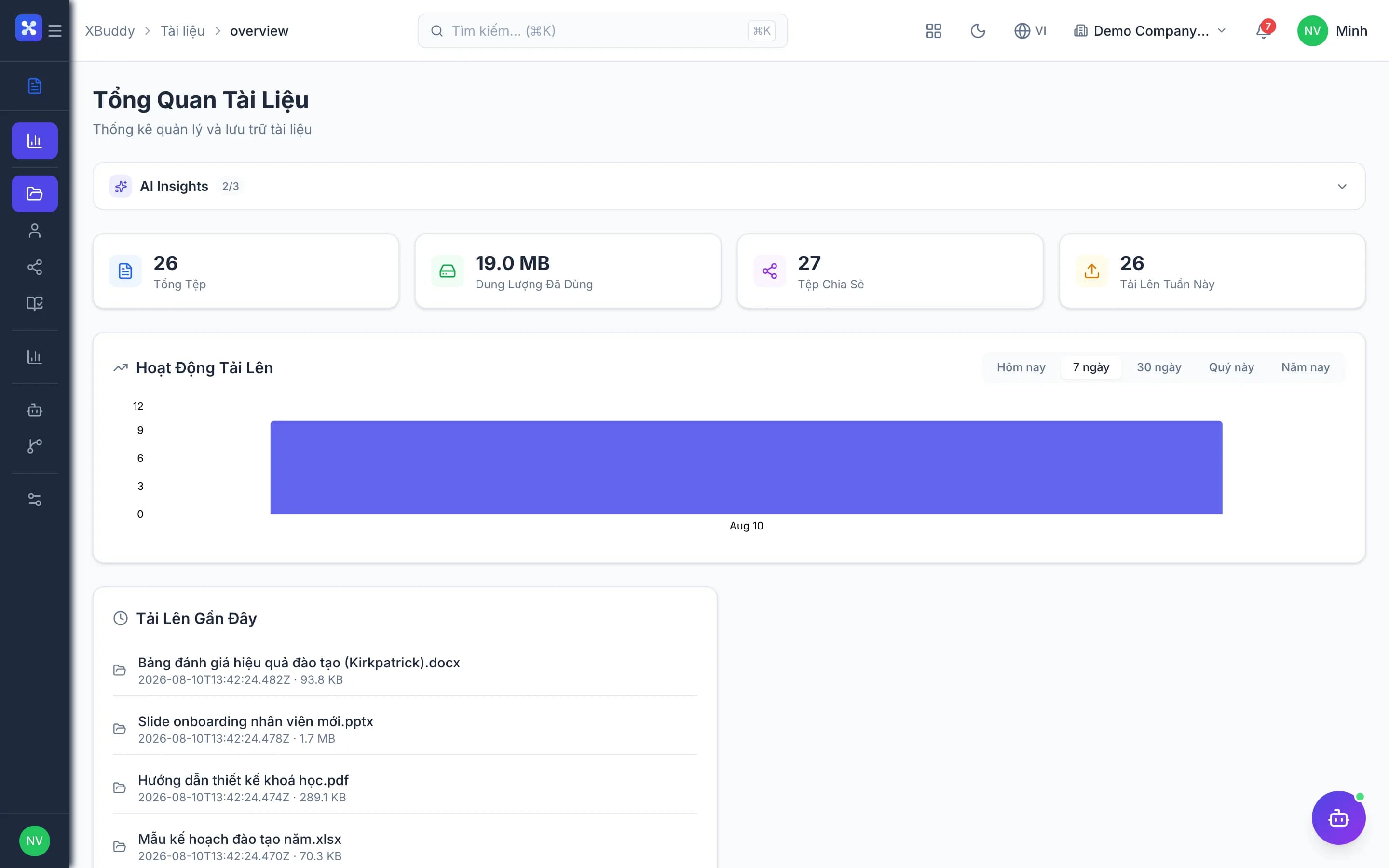Click trending icon beside Hoạt Động Tải Lên
Image resolution: width=1389 pixels, height=868 pixels.
point(121,368)
